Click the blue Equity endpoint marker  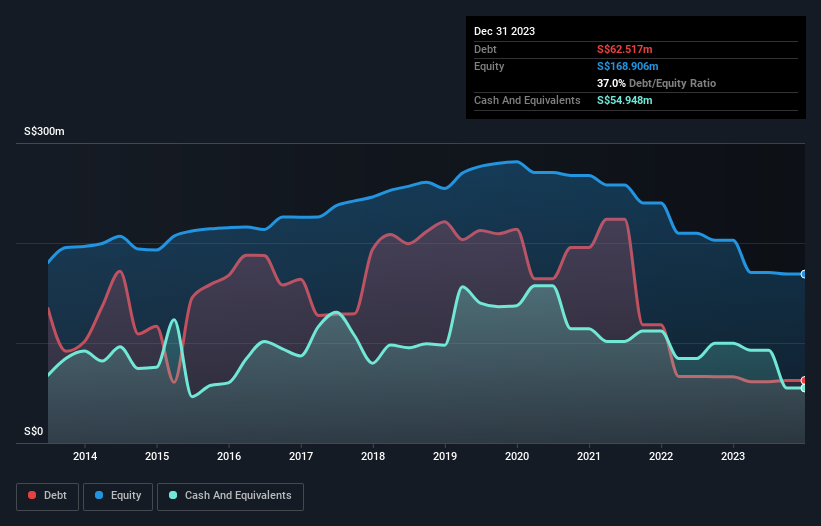[804, 274]
